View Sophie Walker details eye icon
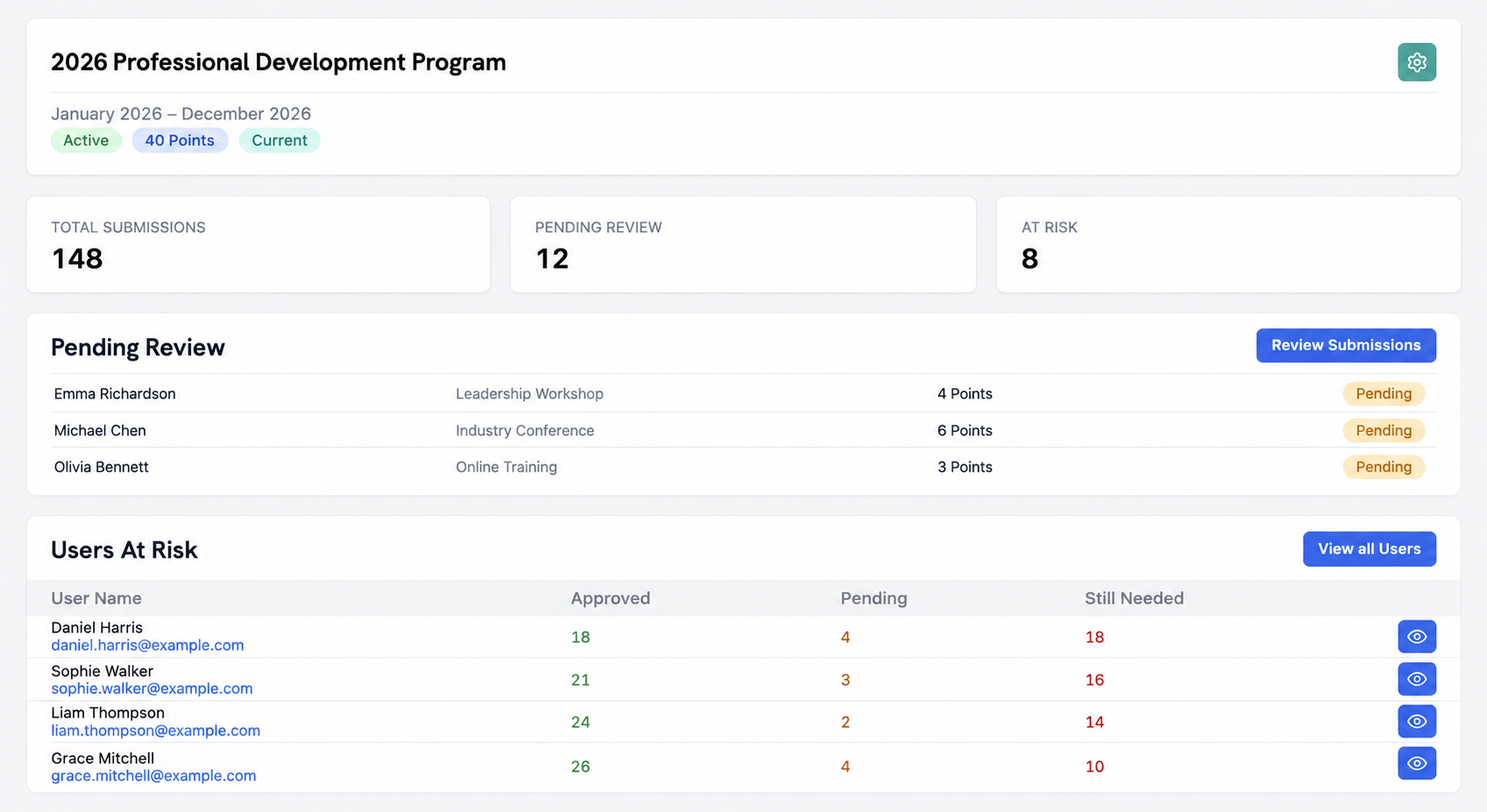The image size is (1487, 812). point(1416,679)
